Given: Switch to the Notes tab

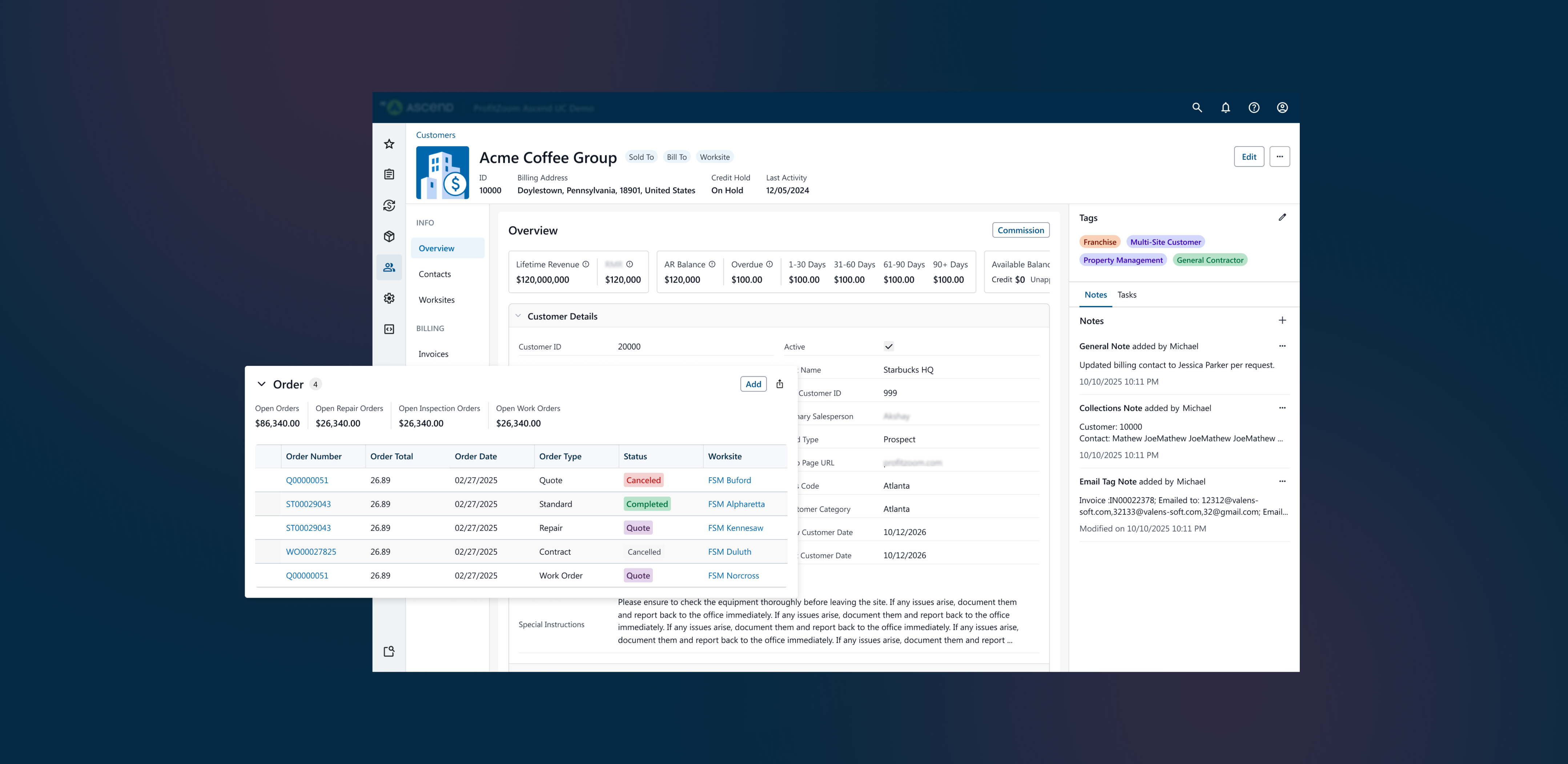Looking at the screenshot, I should pos(1095,295).
